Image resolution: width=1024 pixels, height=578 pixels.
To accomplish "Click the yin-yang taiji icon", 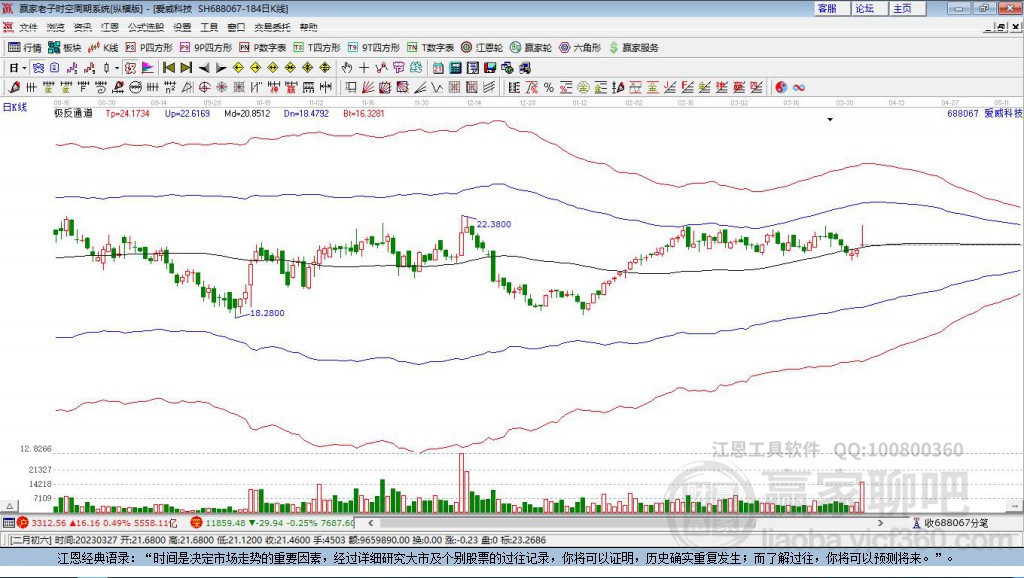I will point(780,88).
